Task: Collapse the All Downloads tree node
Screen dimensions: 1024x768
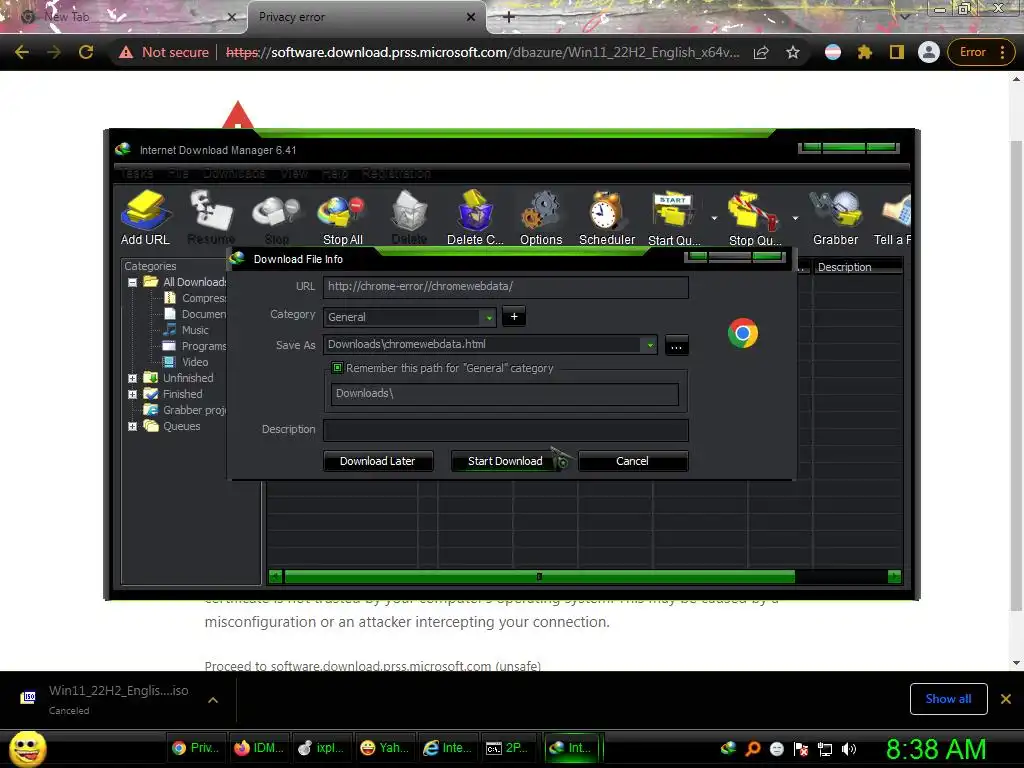Action: pos(133,282)
